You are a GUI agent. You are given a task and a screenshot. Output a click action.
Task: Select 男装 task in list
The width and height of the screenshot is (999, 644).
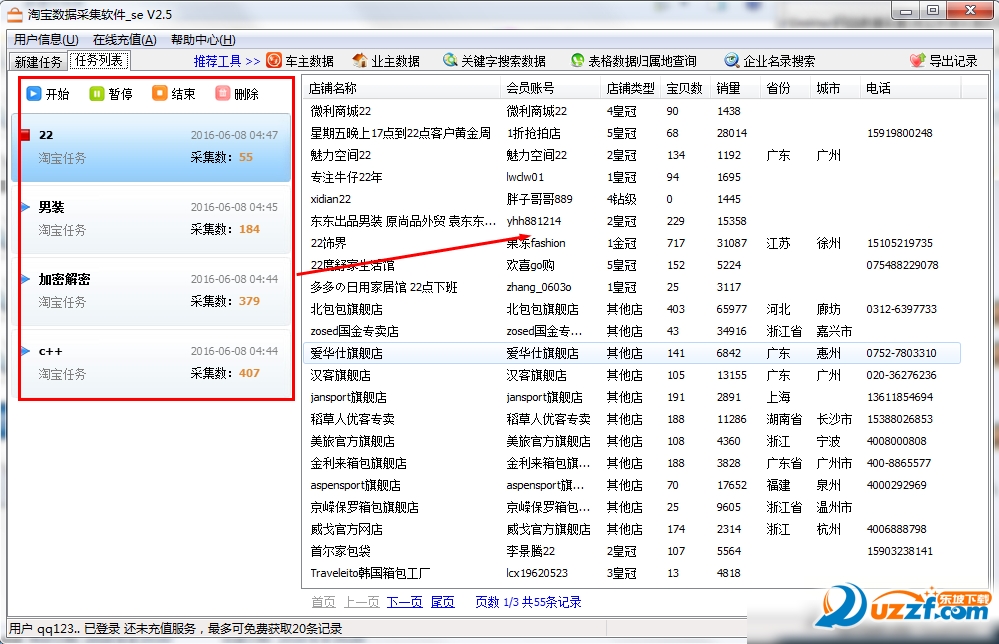pyautogui.click(x=151, y=219)
